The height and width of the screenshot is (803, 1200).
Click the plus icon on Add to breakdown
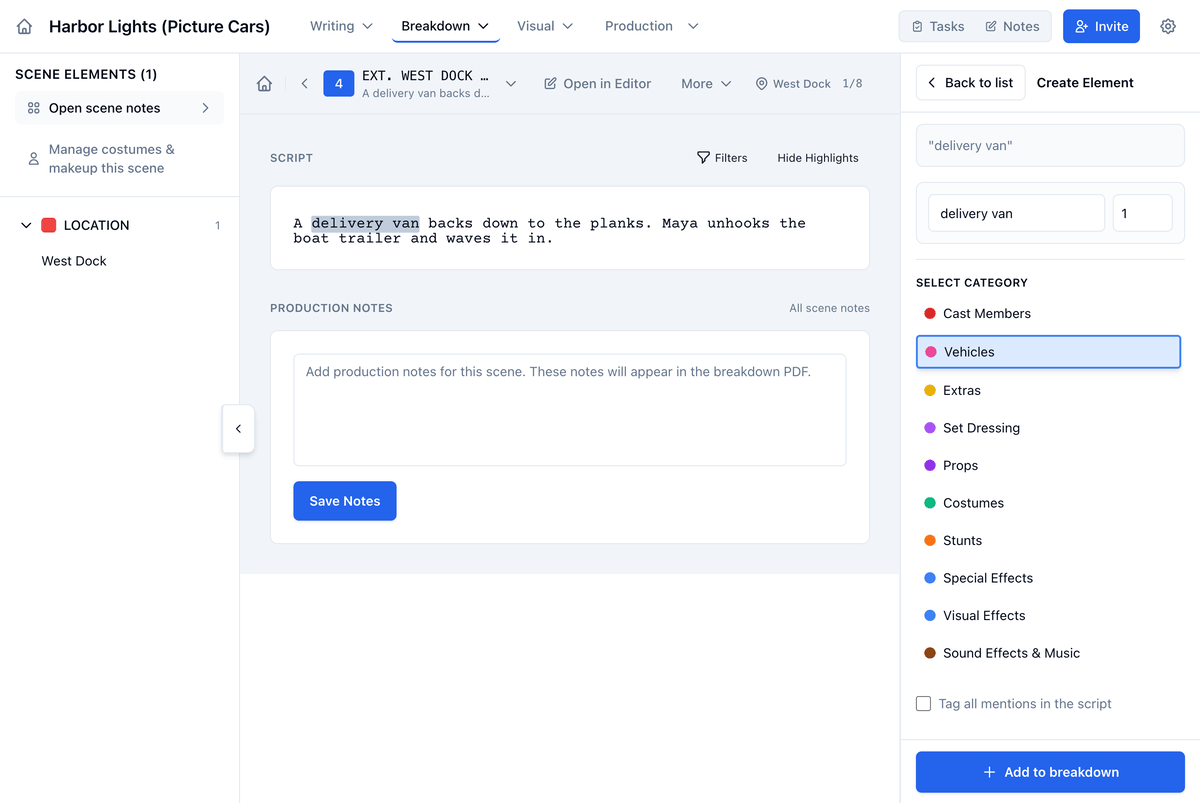[990, 772]
